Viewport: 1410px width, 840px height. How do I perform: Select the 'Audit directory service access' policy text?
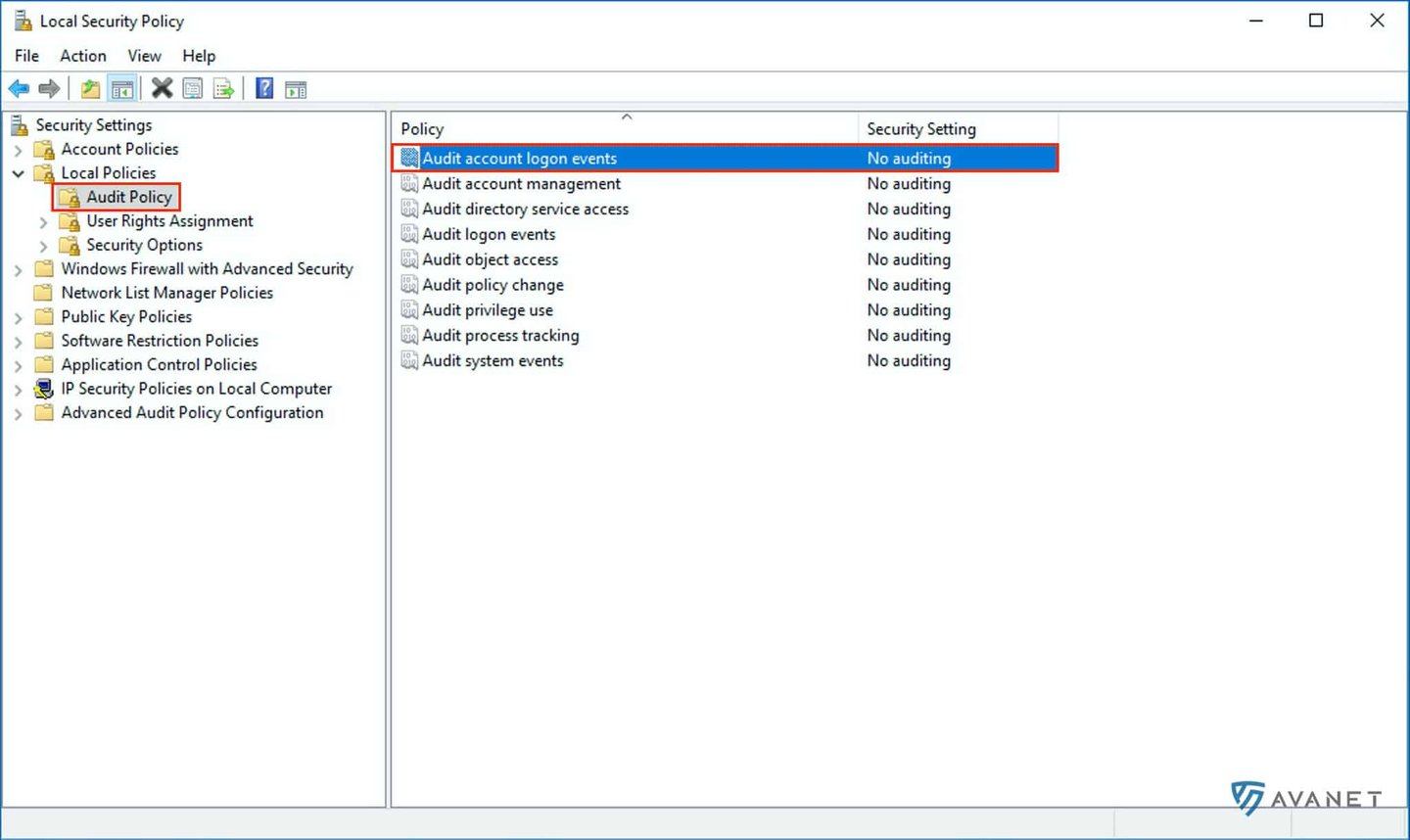526,210
